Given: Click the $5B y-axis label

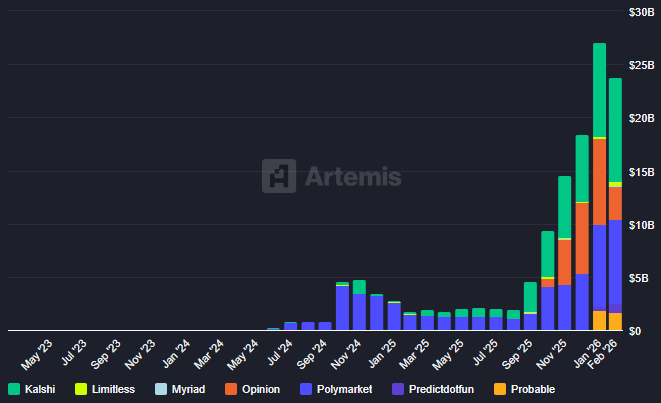Looking at the screenshot, I should (x=639, y=278).
